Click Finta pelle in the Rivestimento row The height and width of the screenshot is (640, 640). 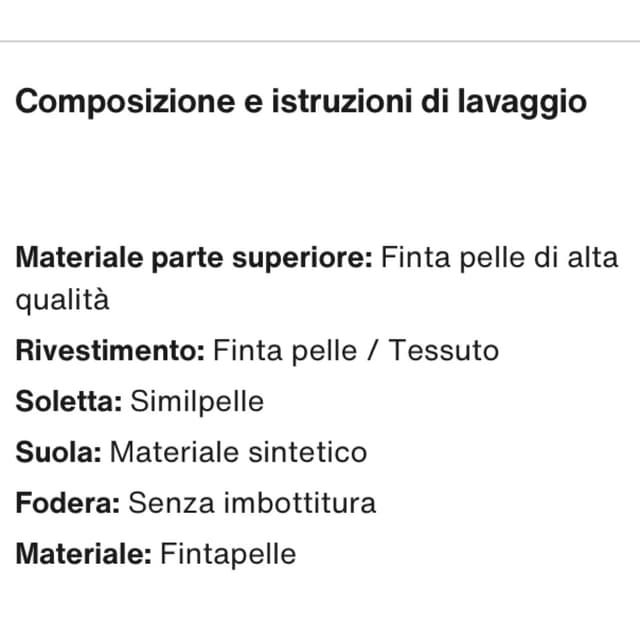pyautogui.click(x=285, y=351)
